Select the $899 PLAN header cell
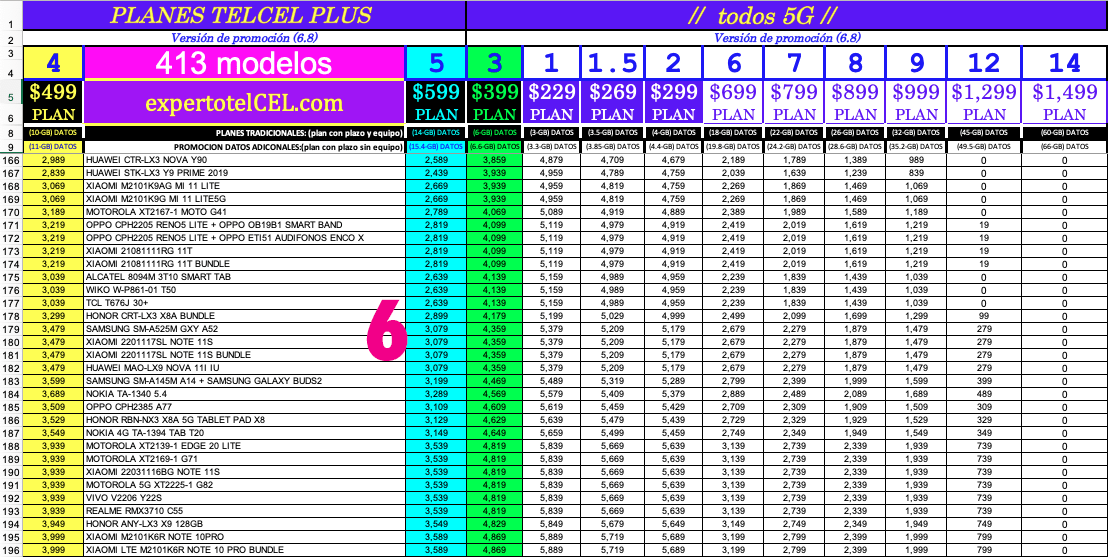This screenshot has height=557, width=1108. (x=855, y=103)
